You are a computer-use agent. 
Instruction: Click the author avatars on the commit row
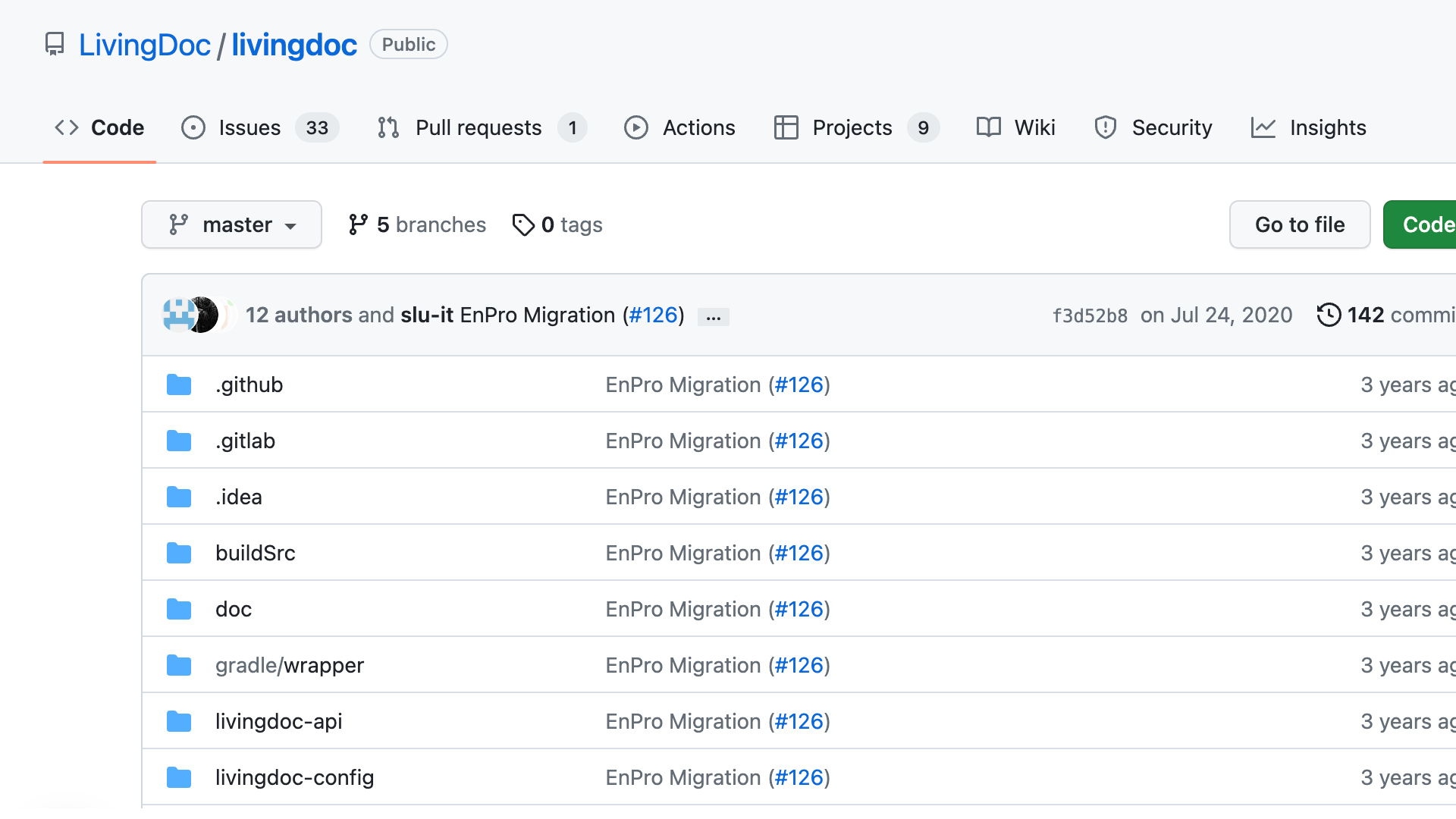coord(196,315)
